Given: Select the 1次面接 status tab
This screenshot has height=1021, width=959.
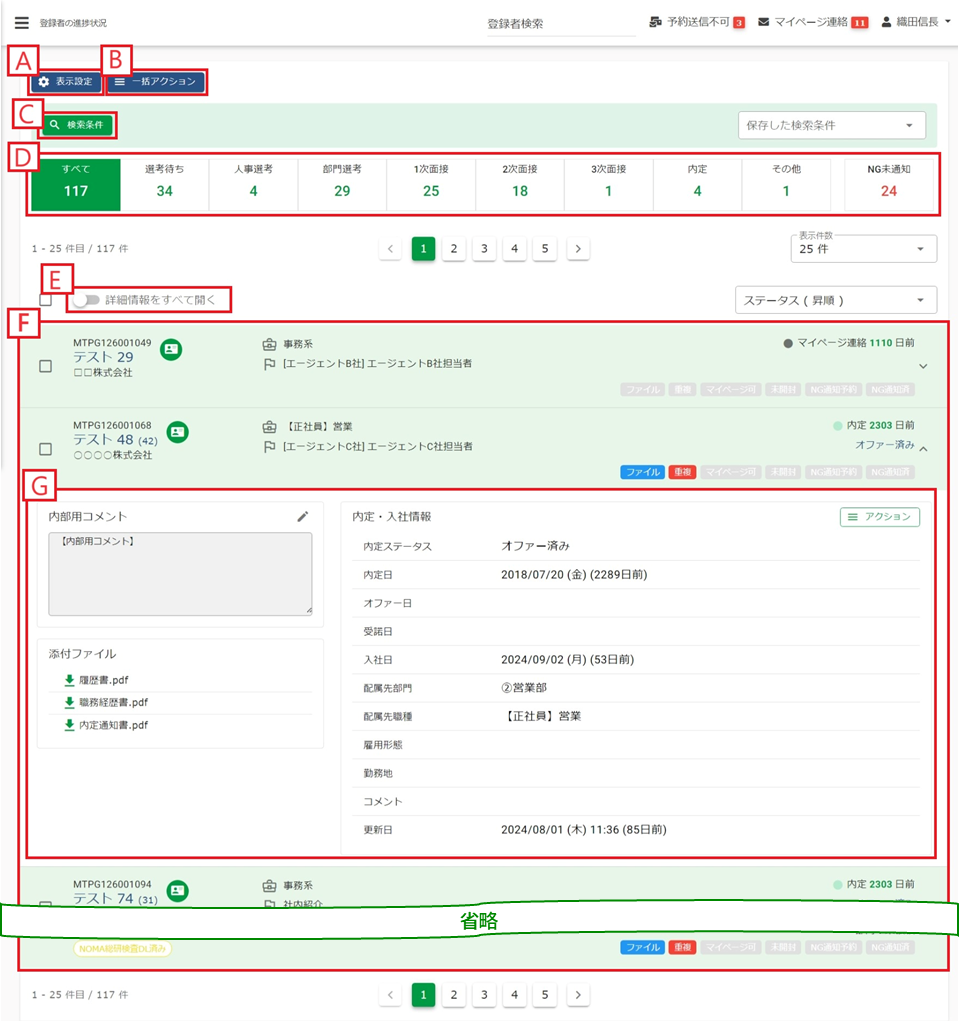Looking at the screenshot, I should point(431,182).
